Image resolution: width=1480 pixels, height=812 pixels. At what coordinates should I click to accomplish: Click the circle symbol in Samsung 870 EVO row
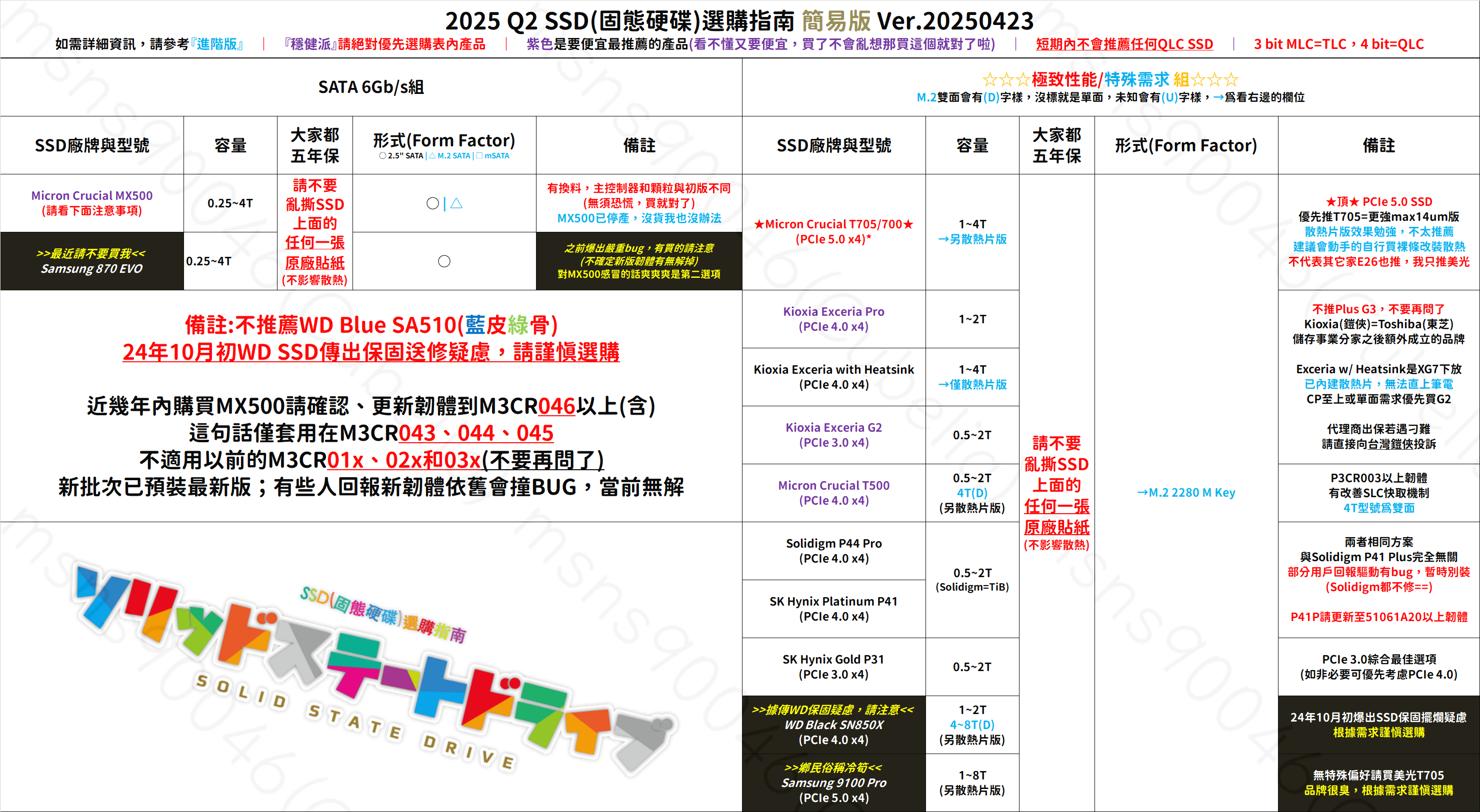coord(444,261)
